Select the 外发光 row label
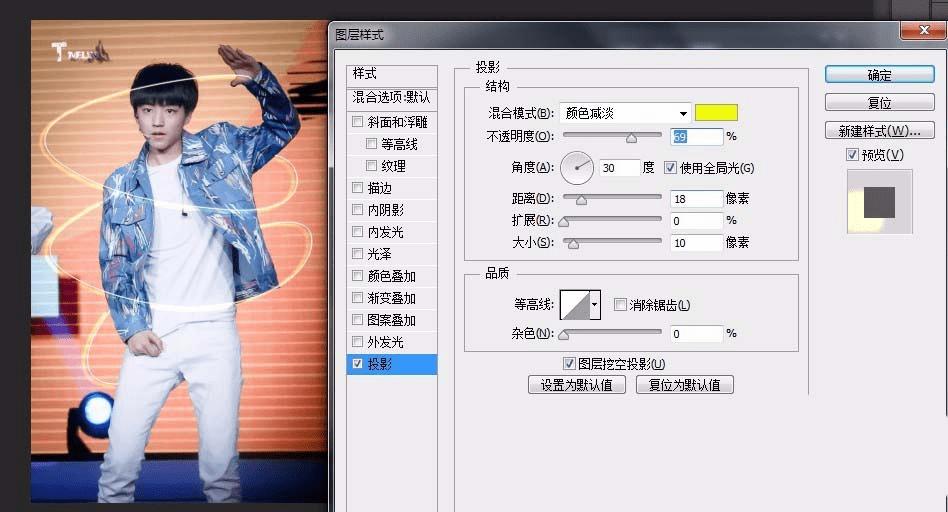The image size is (948, 512). click(385, 342)
